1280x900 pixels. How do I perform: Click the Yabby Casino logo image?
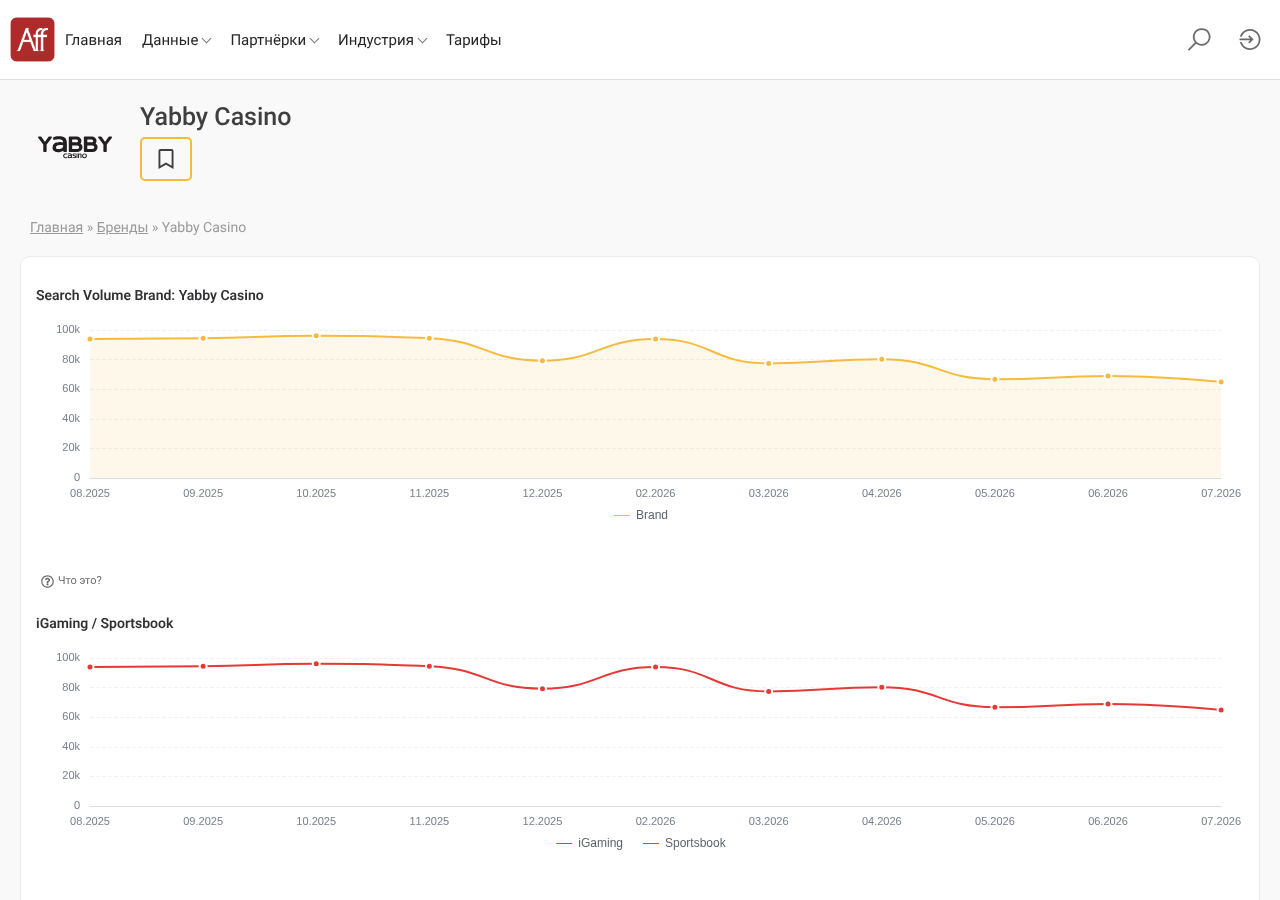pos(75,146)
